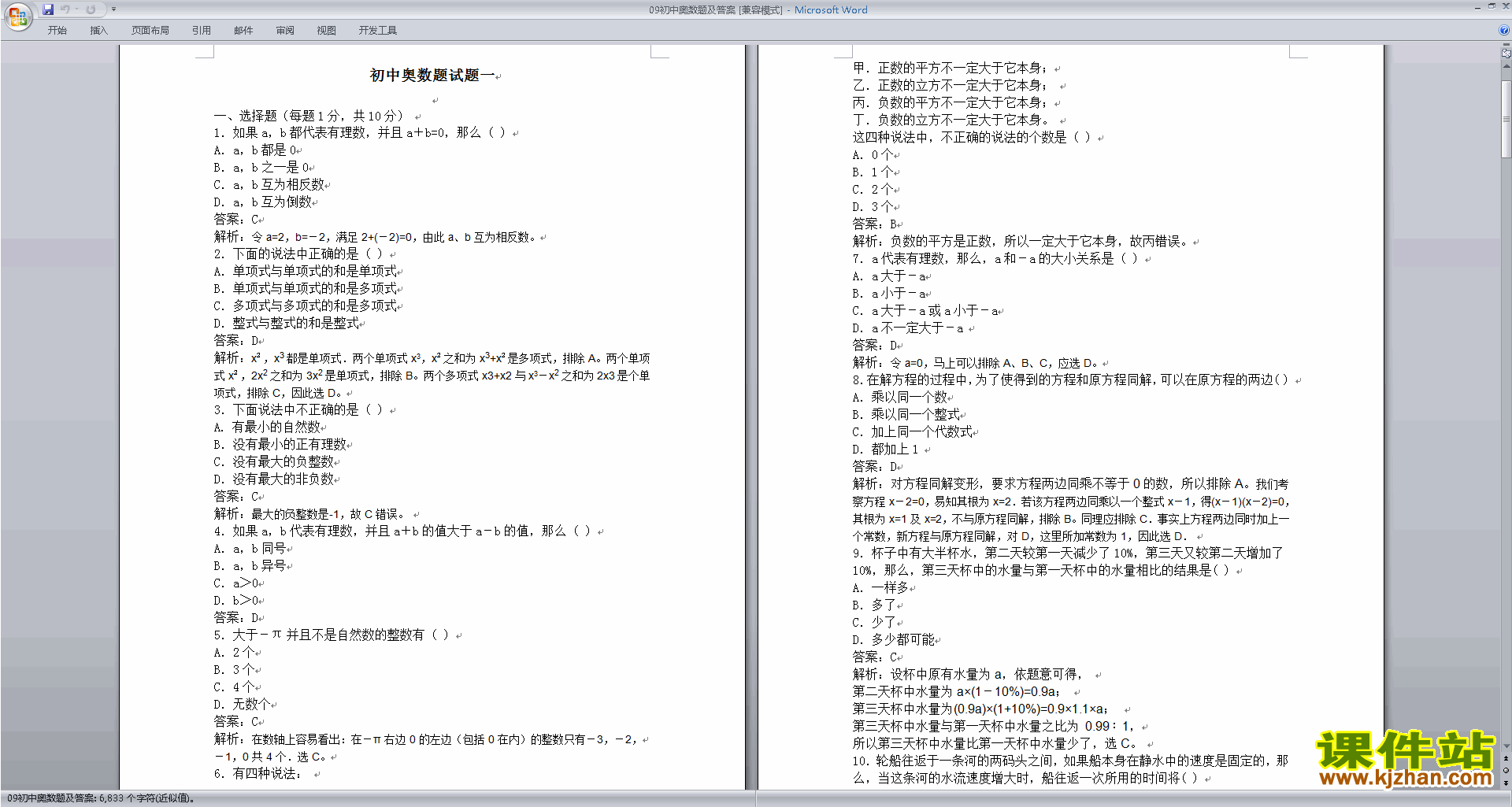
Task: Open the Select Browse Object button
Action: (x=1506, y=770)
